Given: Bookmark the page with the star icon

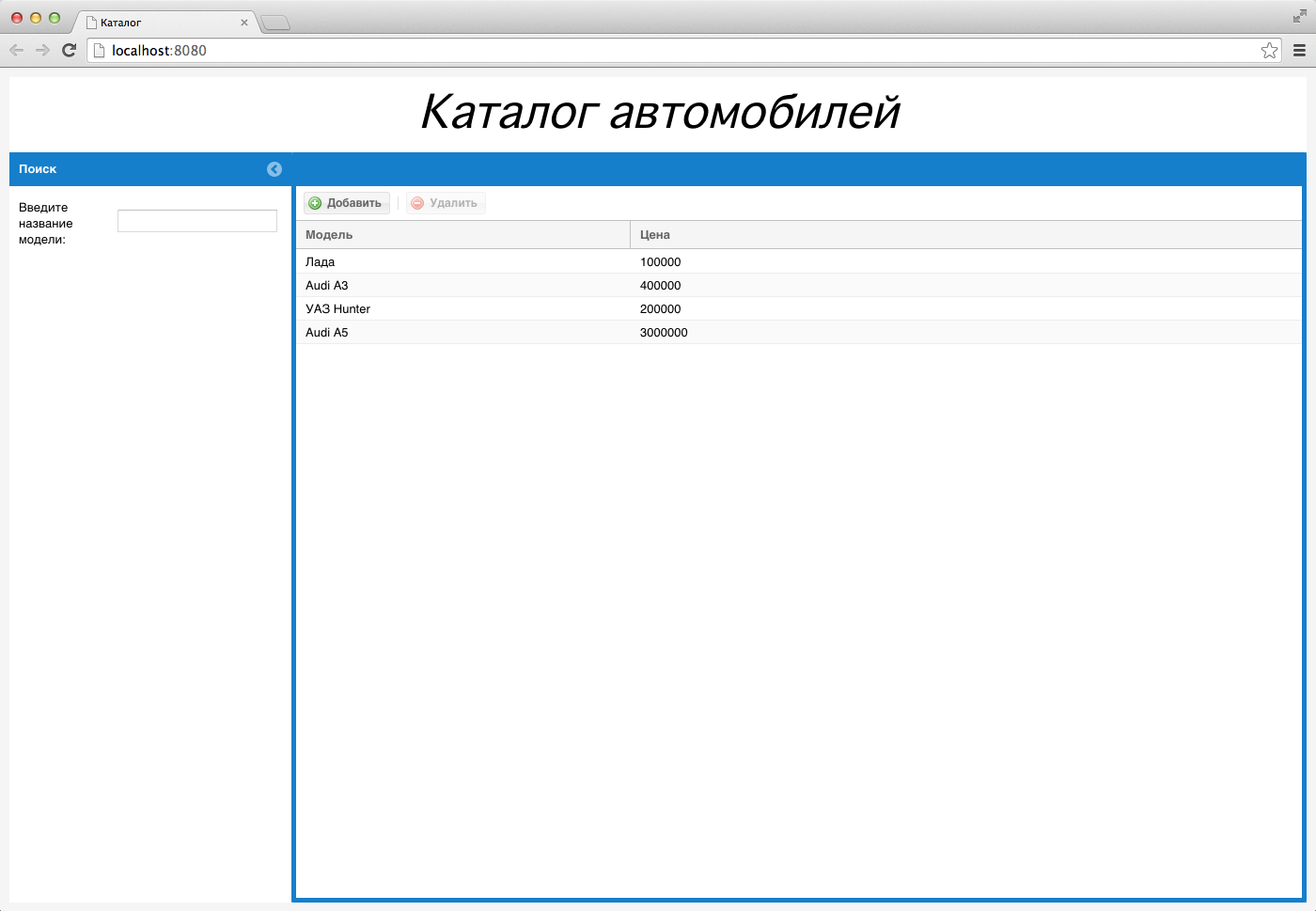Looking at the screenshot, I should click(x=1269, y=51).
